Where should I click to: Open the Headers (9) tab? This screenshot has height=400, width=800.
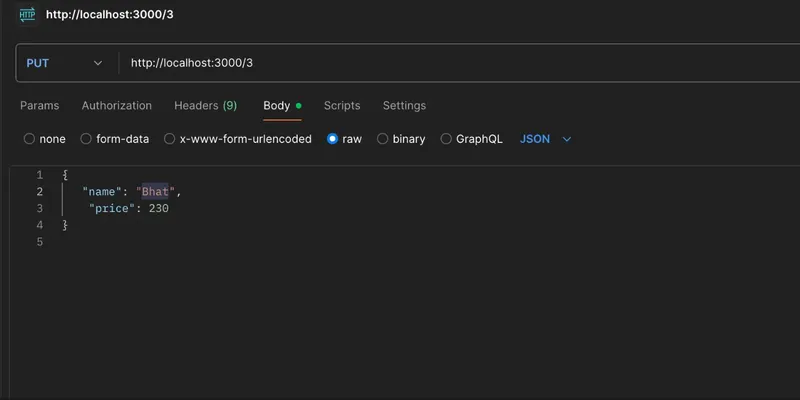(206, 106)
